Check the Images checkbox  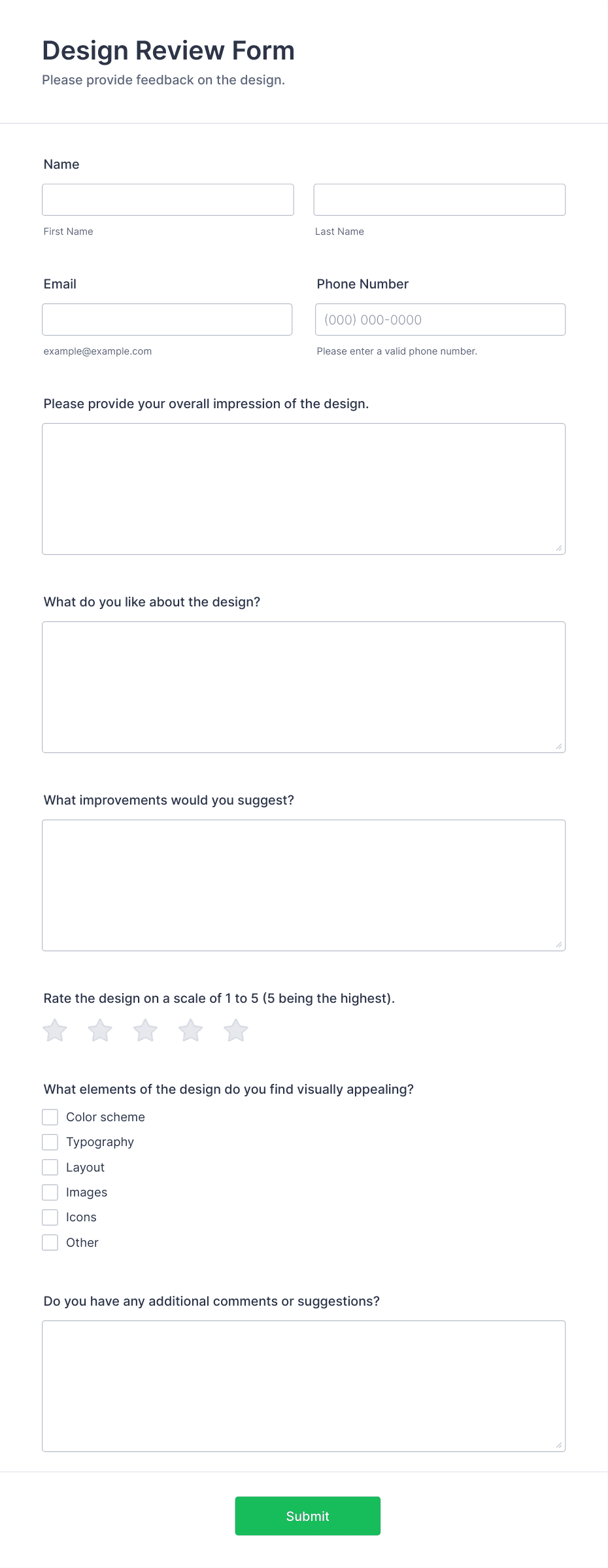[50, 1192]
